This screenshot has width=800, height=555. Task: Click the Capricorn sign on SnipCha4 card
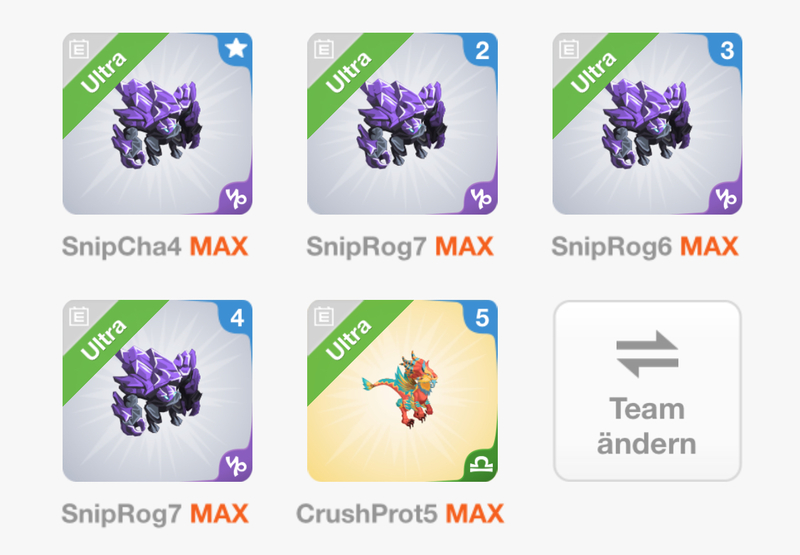tap(236, 198)
